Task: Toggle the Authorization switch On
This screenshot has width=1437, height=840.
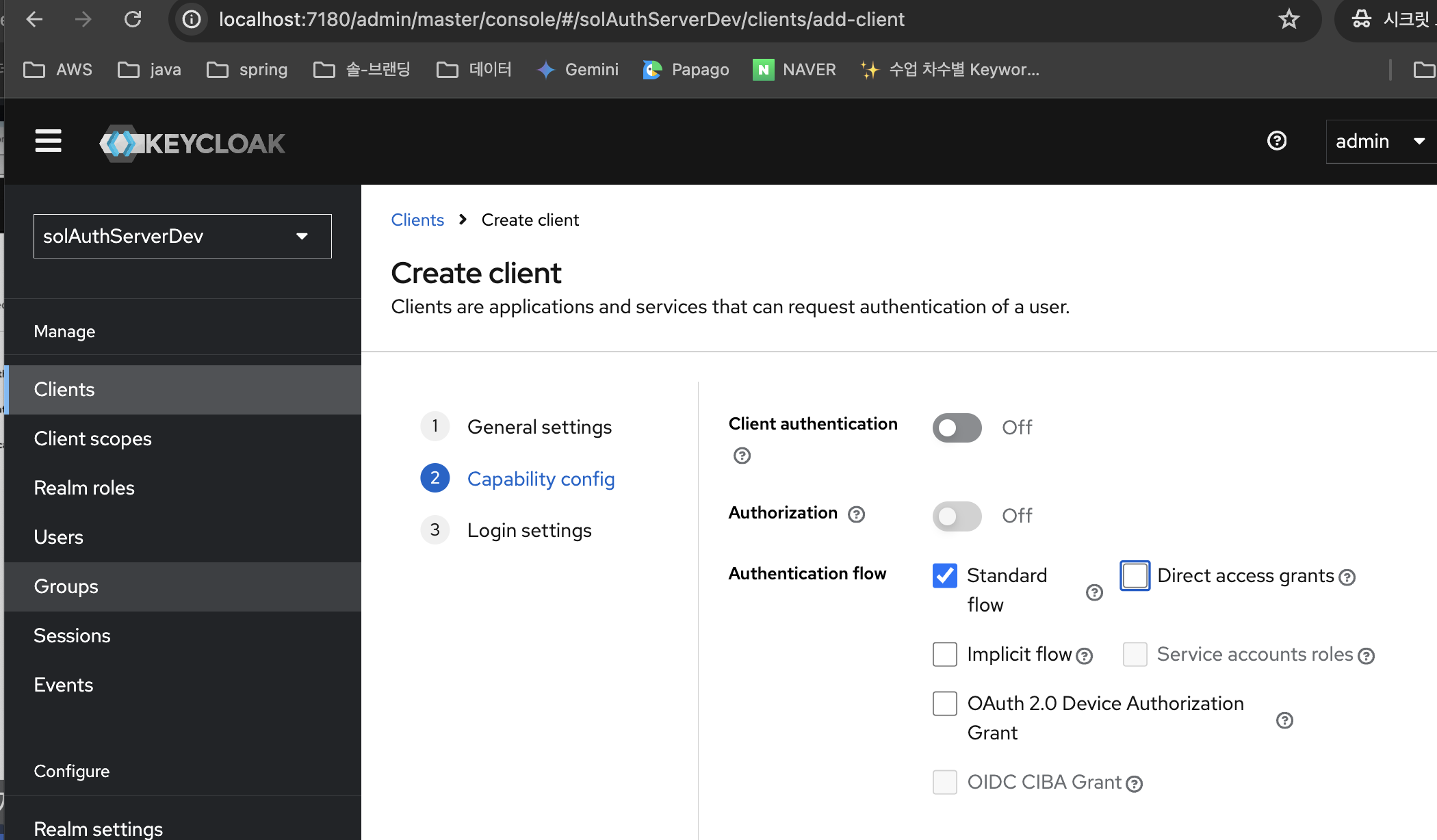Action: tap(955, 515)
